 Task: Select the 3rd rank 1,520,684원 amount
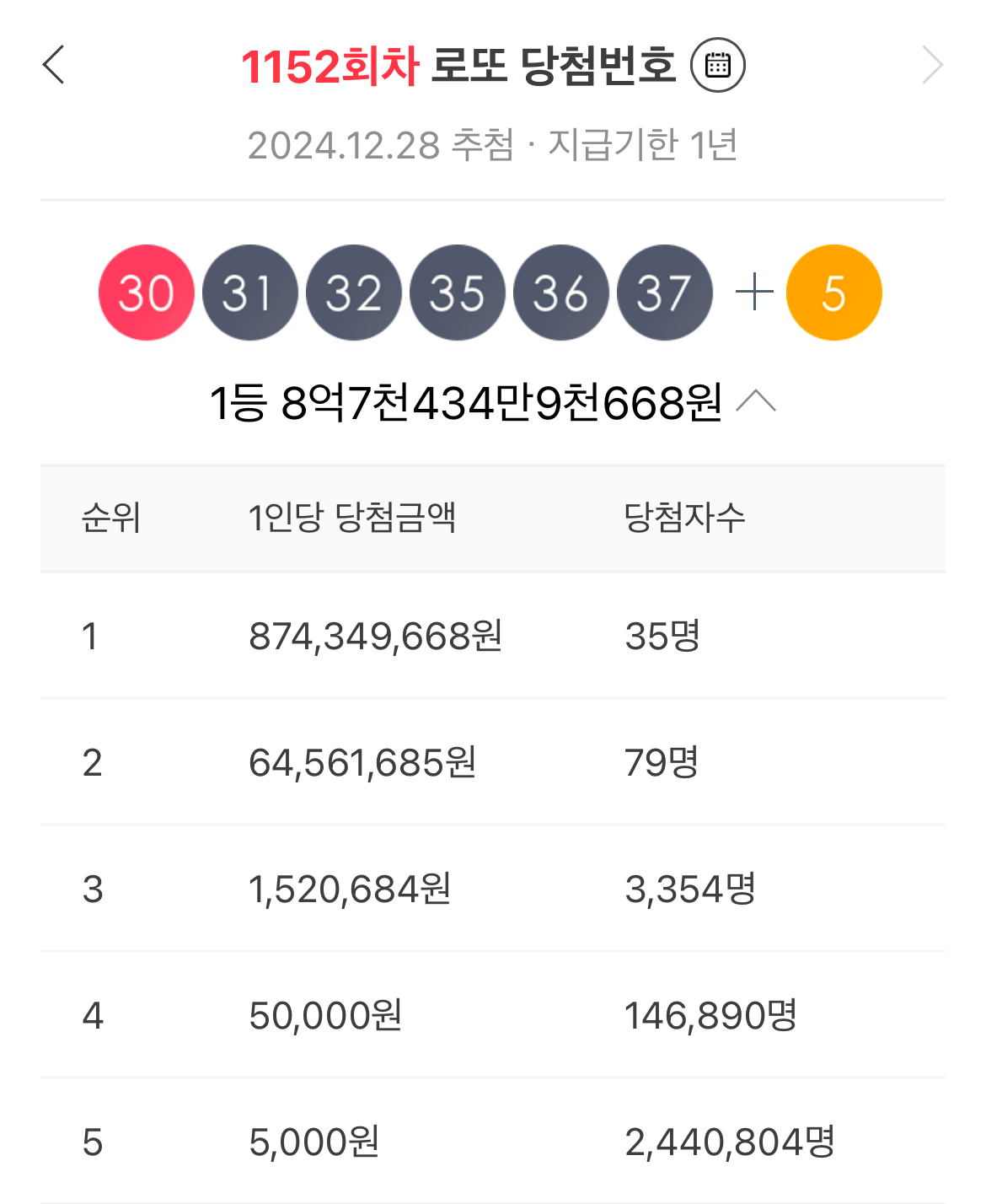tap(350, 890)
